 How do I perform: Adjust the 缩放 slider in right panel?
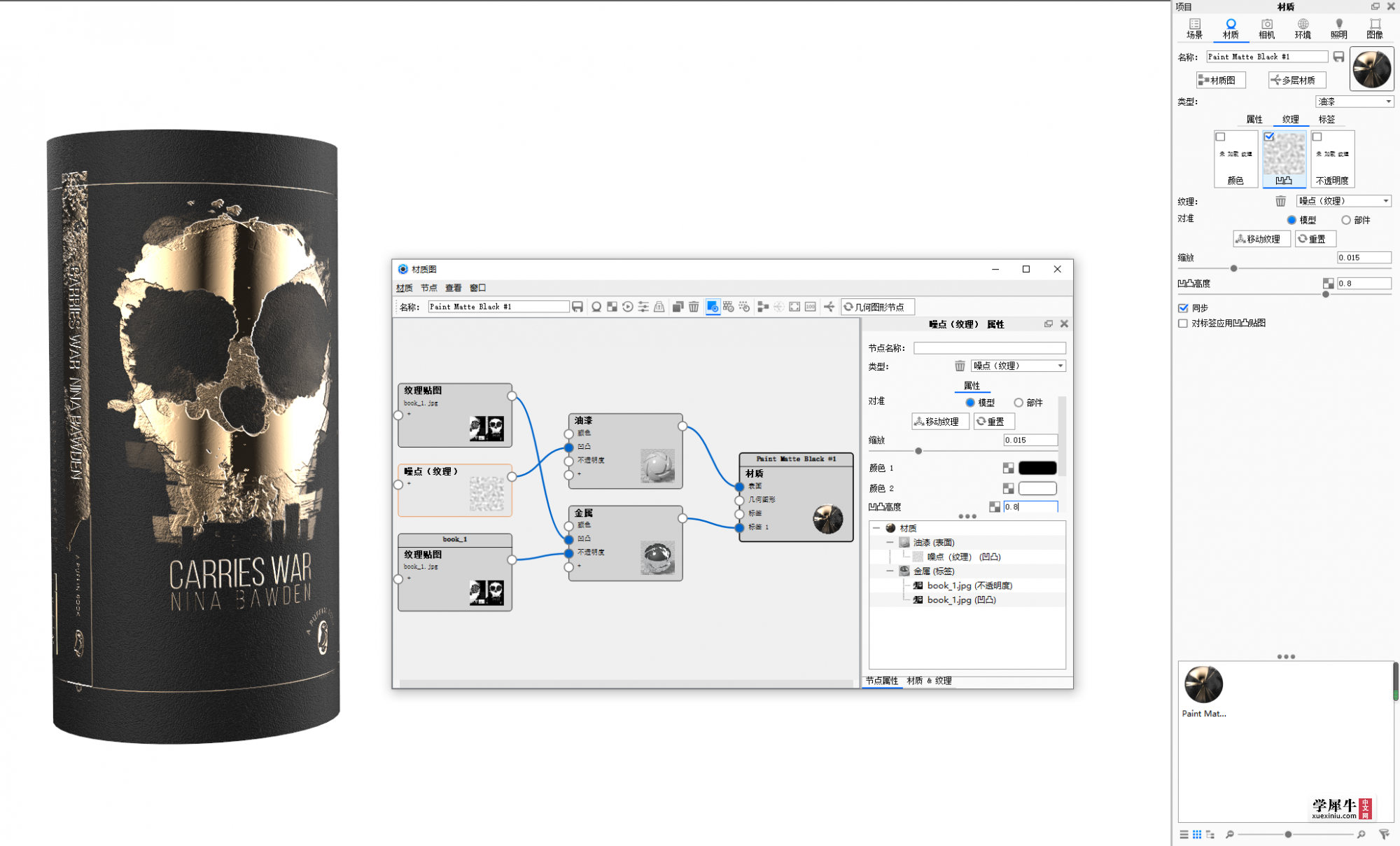[x=1234, y=268]
